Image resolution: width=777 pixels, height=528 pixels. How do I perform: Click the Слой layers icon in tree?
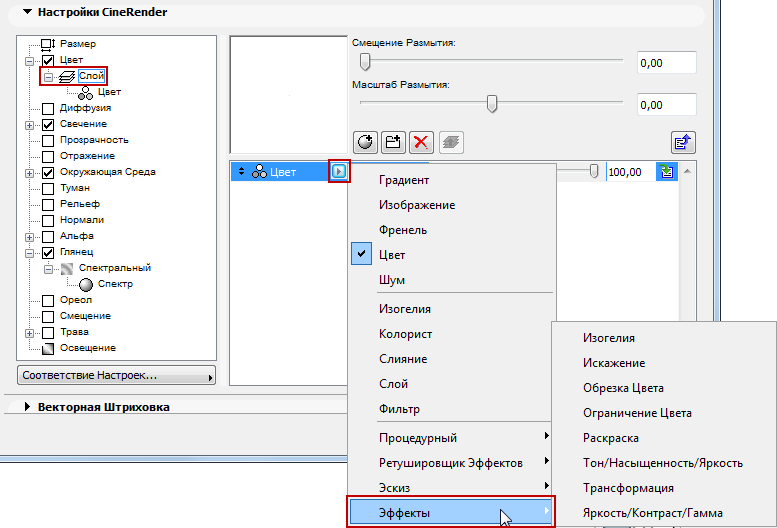67,77
